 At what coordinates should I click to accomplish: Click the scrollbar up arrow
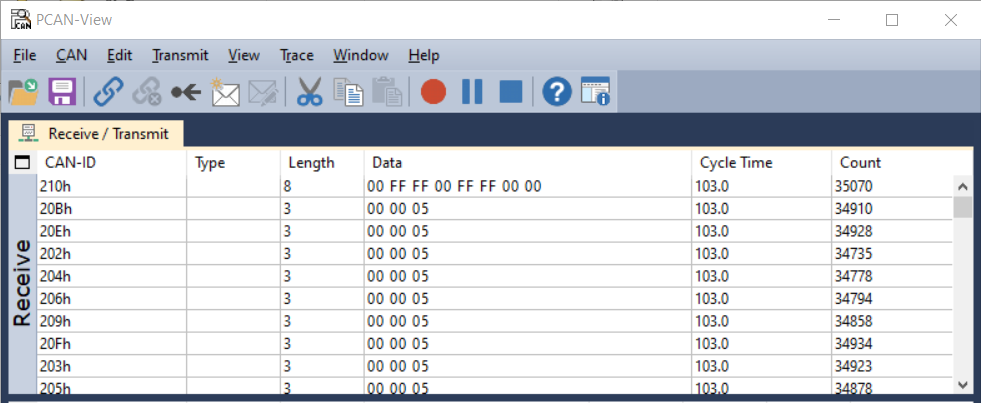click(x=963, y=186)
